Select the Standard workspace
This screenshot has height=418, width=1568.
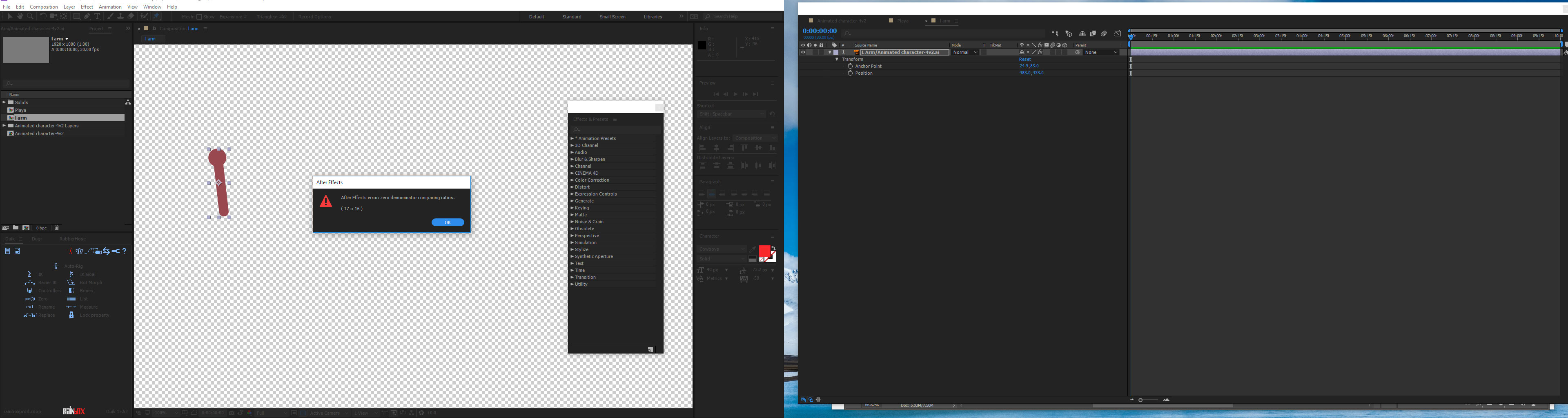tap(572, 17)
